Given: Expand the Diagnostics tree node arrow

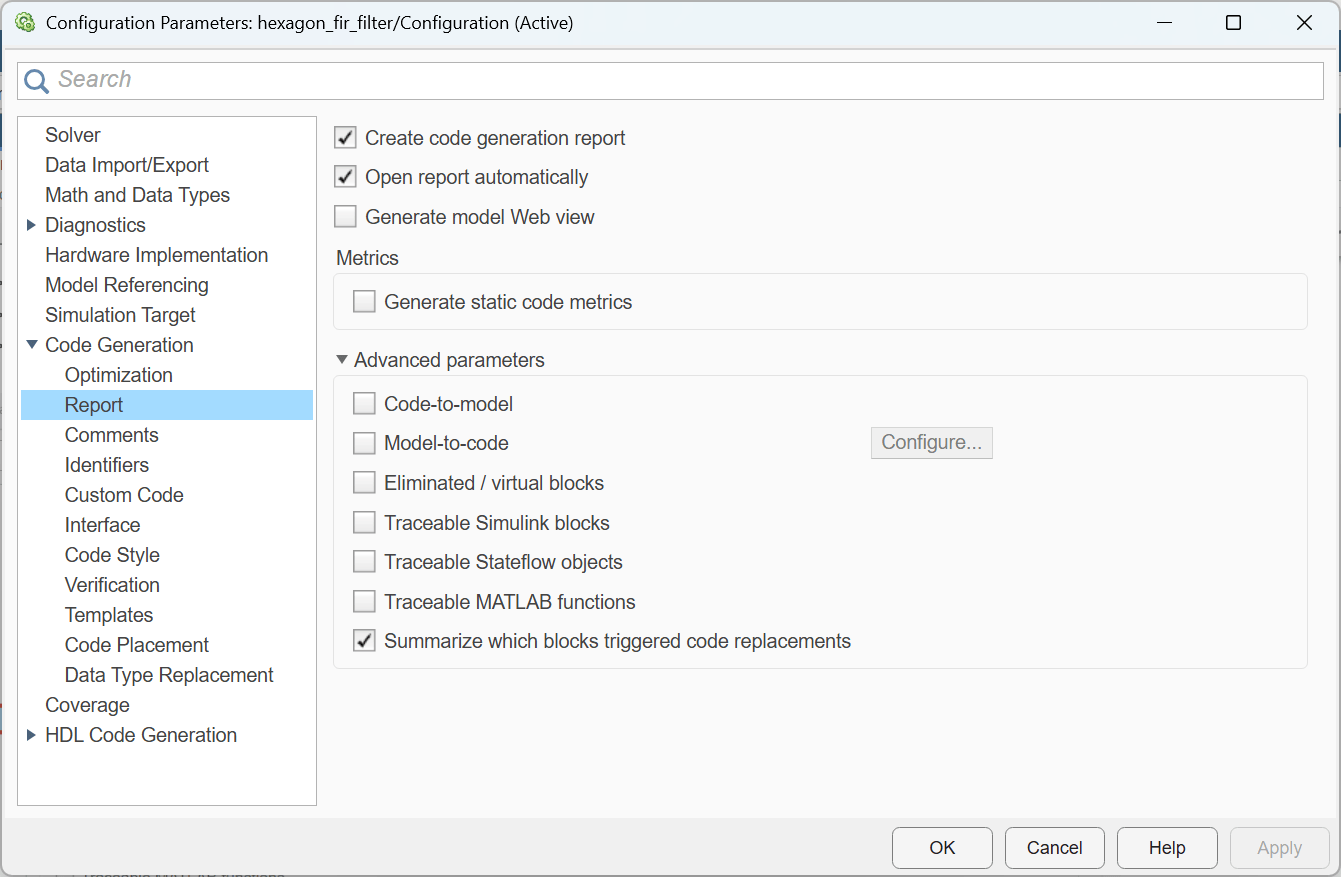Looking at the screenshot, I should pyautogui.click(x=31, y=225).
